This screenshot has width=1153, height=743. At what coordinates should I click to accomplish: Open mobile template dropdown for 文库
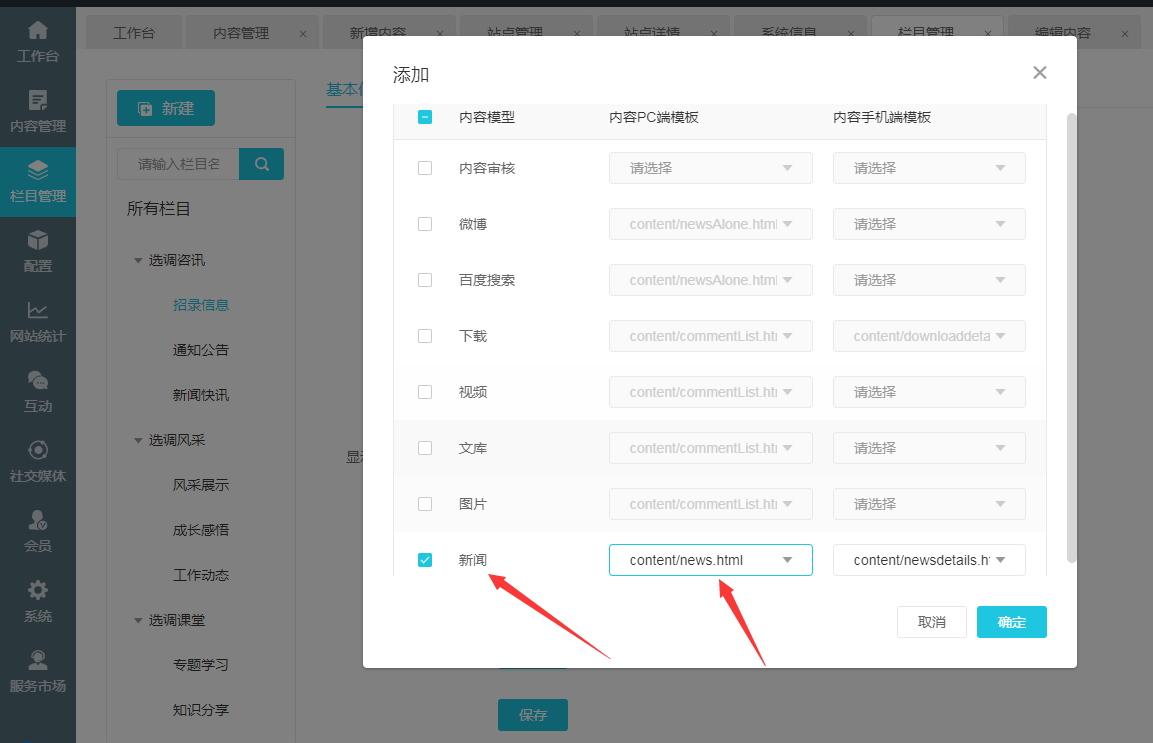[x=929, y=447]
